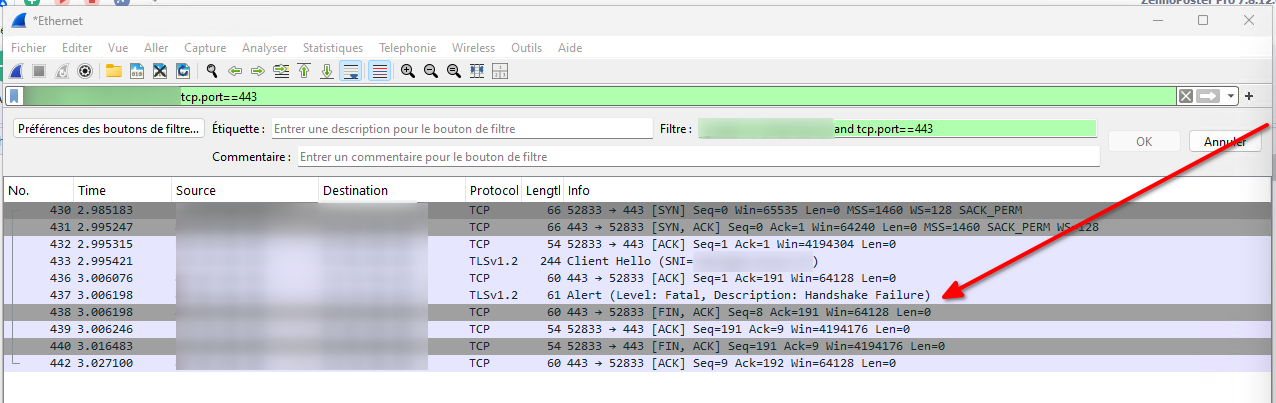The height and width of the screenshot is (403, 1276).
Task: Expand recent display filters dropdown
Action: (x=1231, y=96)
